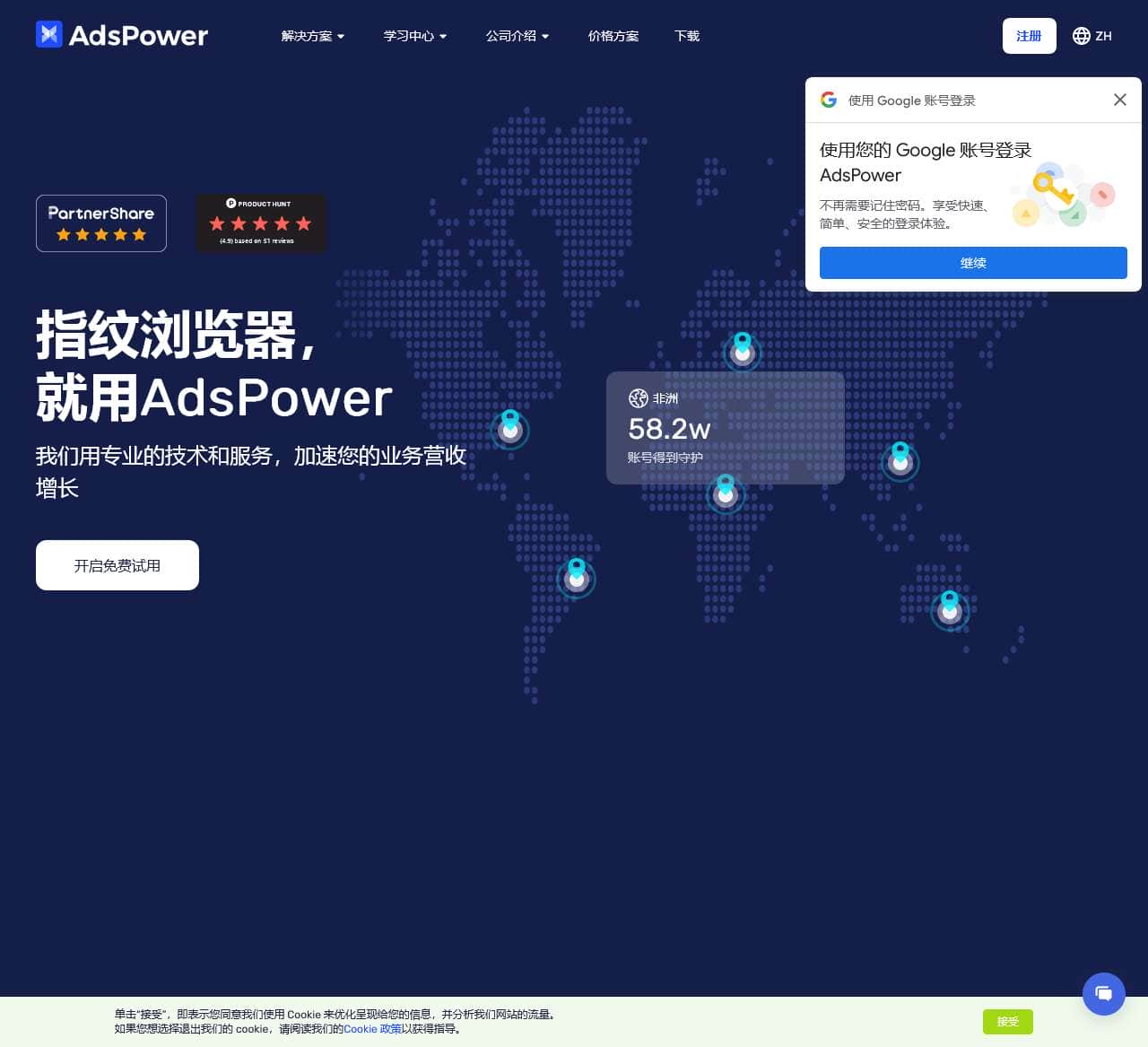
Task: Click the 账号得到守护 label
Action: tap(665, 458)
